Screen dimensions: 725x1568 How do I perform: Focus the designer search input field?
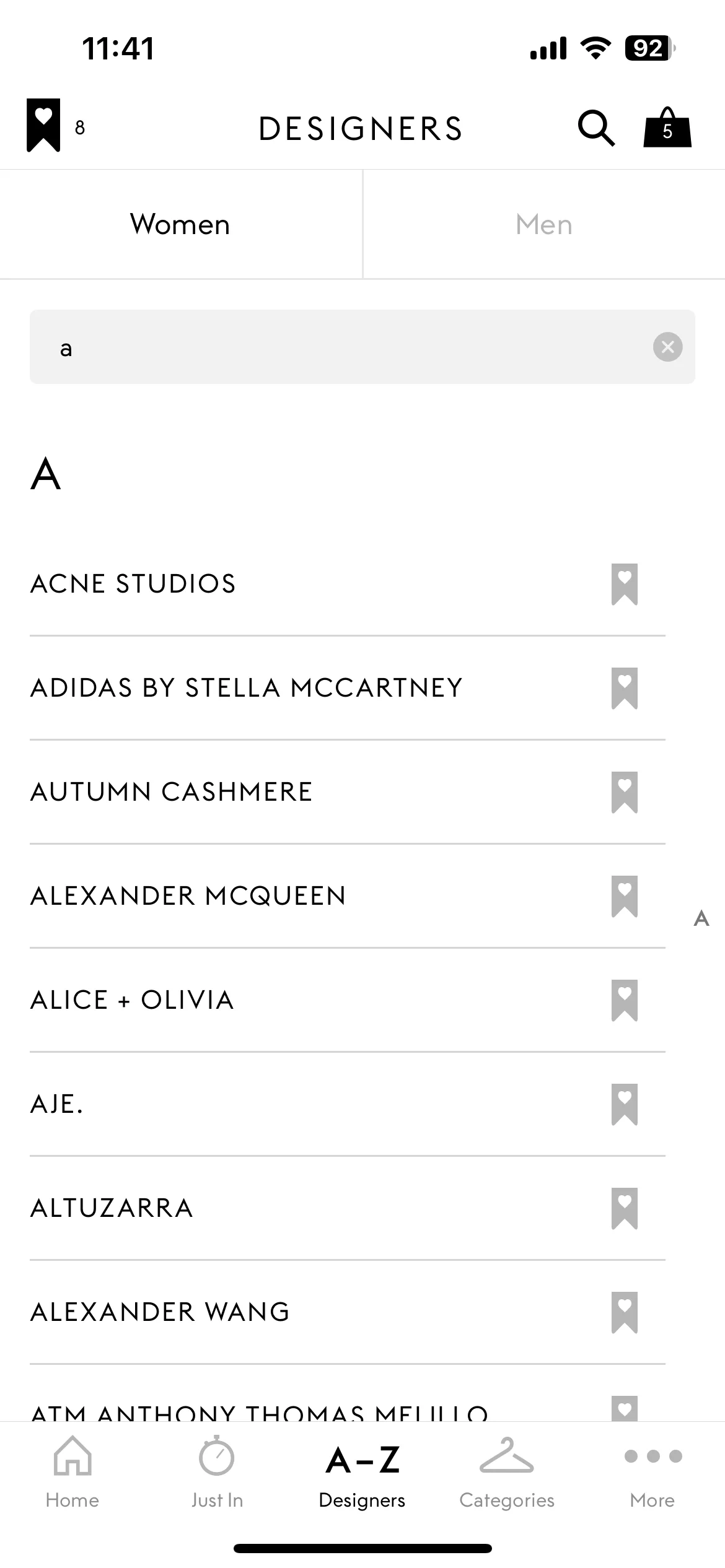pyautogui.click(x=362, y=347)
